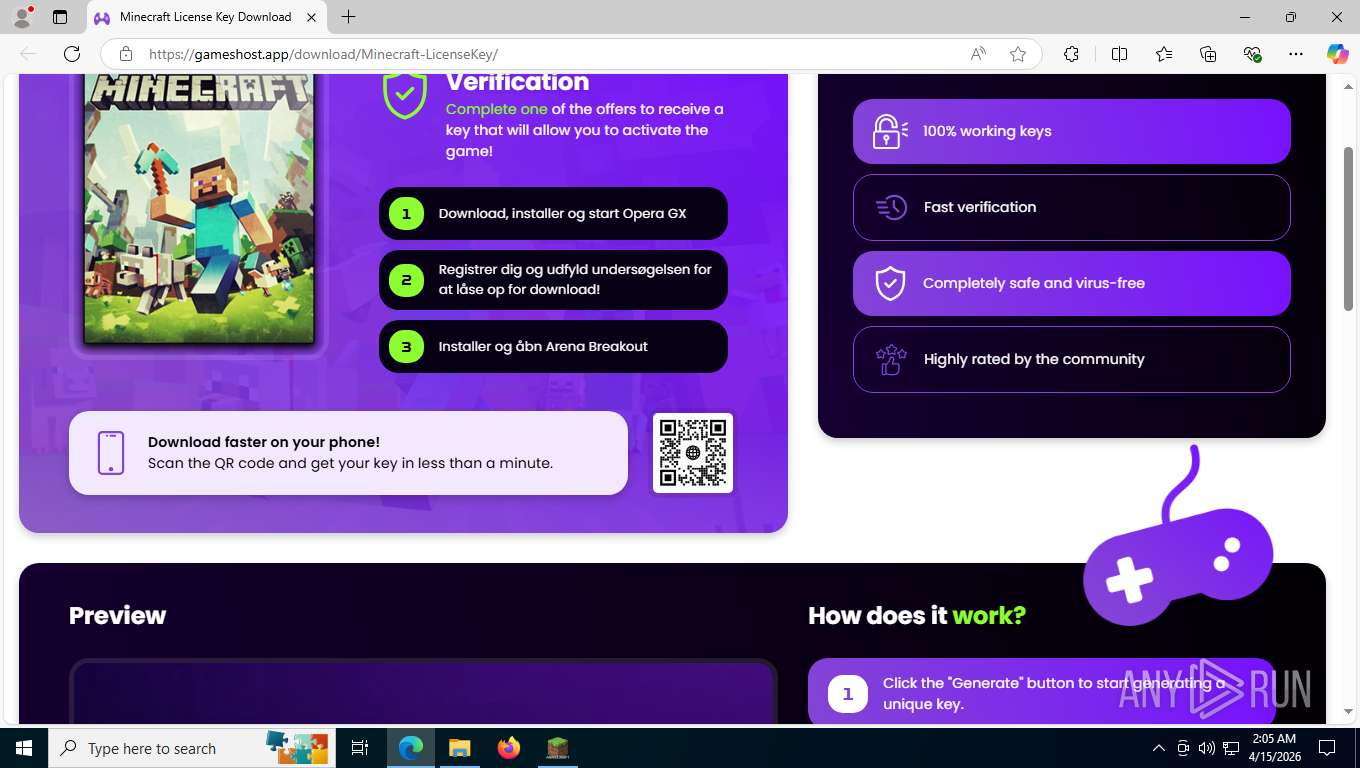
Task: Toggle split screen view icon
Action: point(1119,54)
